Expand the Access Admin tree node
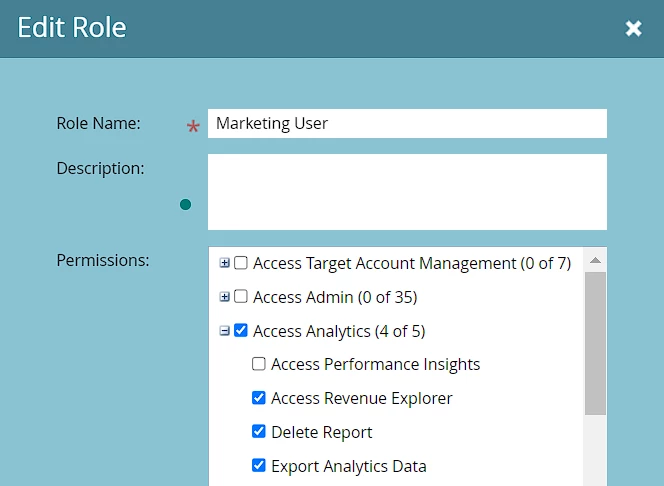The height and width of the screenshot is (486, 664). point(225,297)
